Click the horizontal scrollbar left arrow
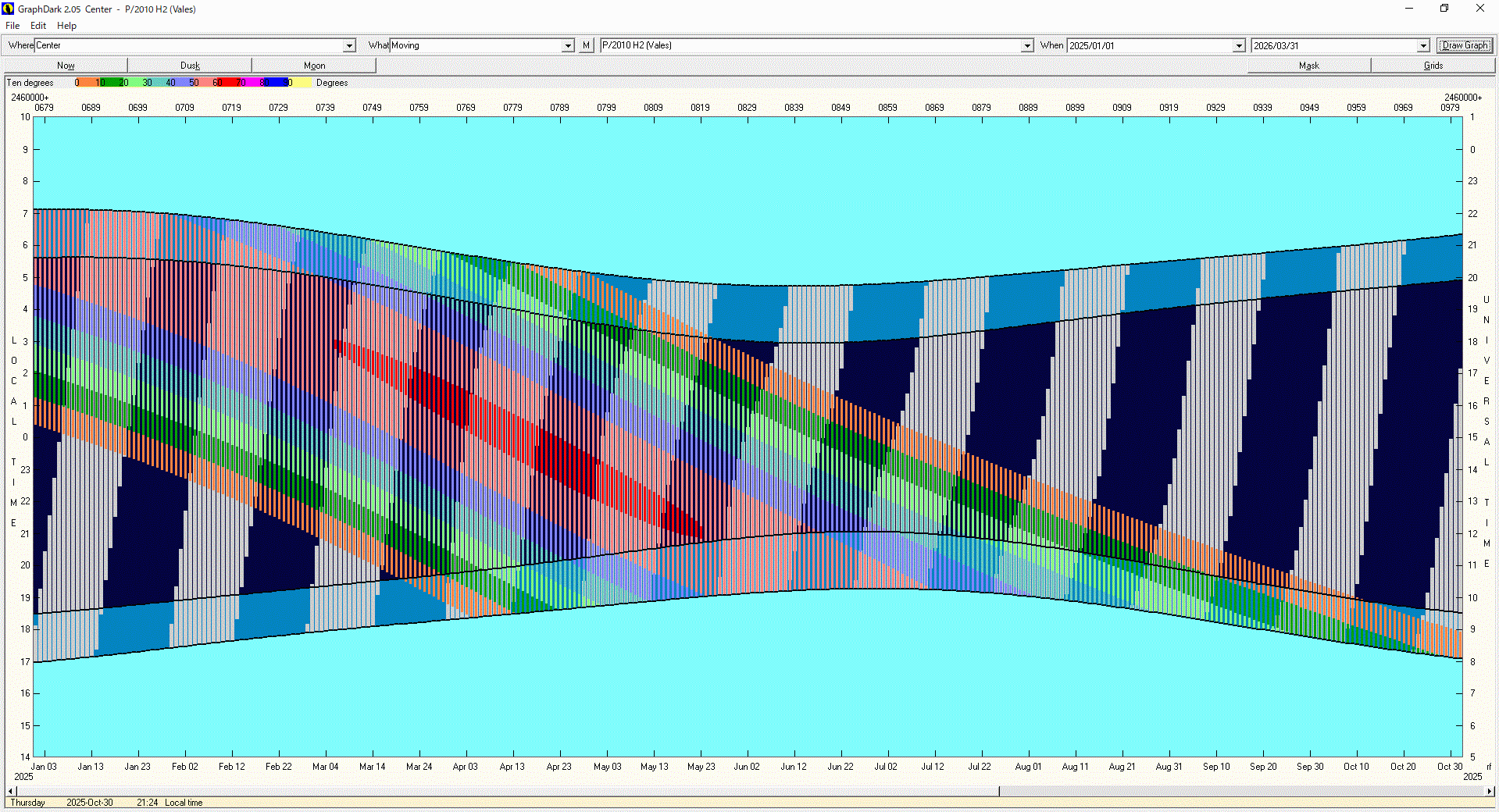Viewport: 1499px width, 812px height. point(10,792)
